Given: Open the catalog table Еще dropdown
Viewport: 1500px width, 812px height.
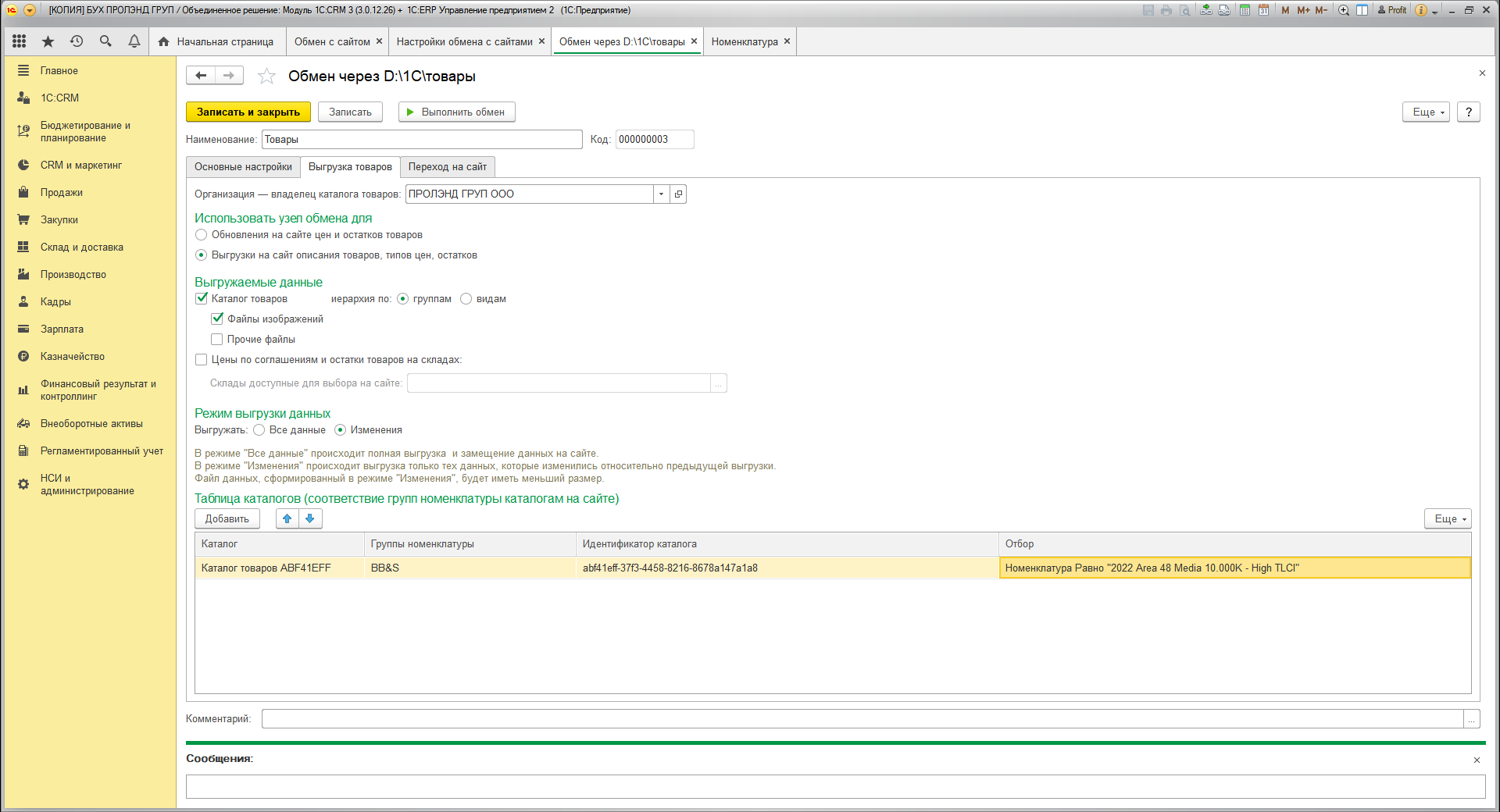Looking at the screenshot, I should pos(1448,519).
